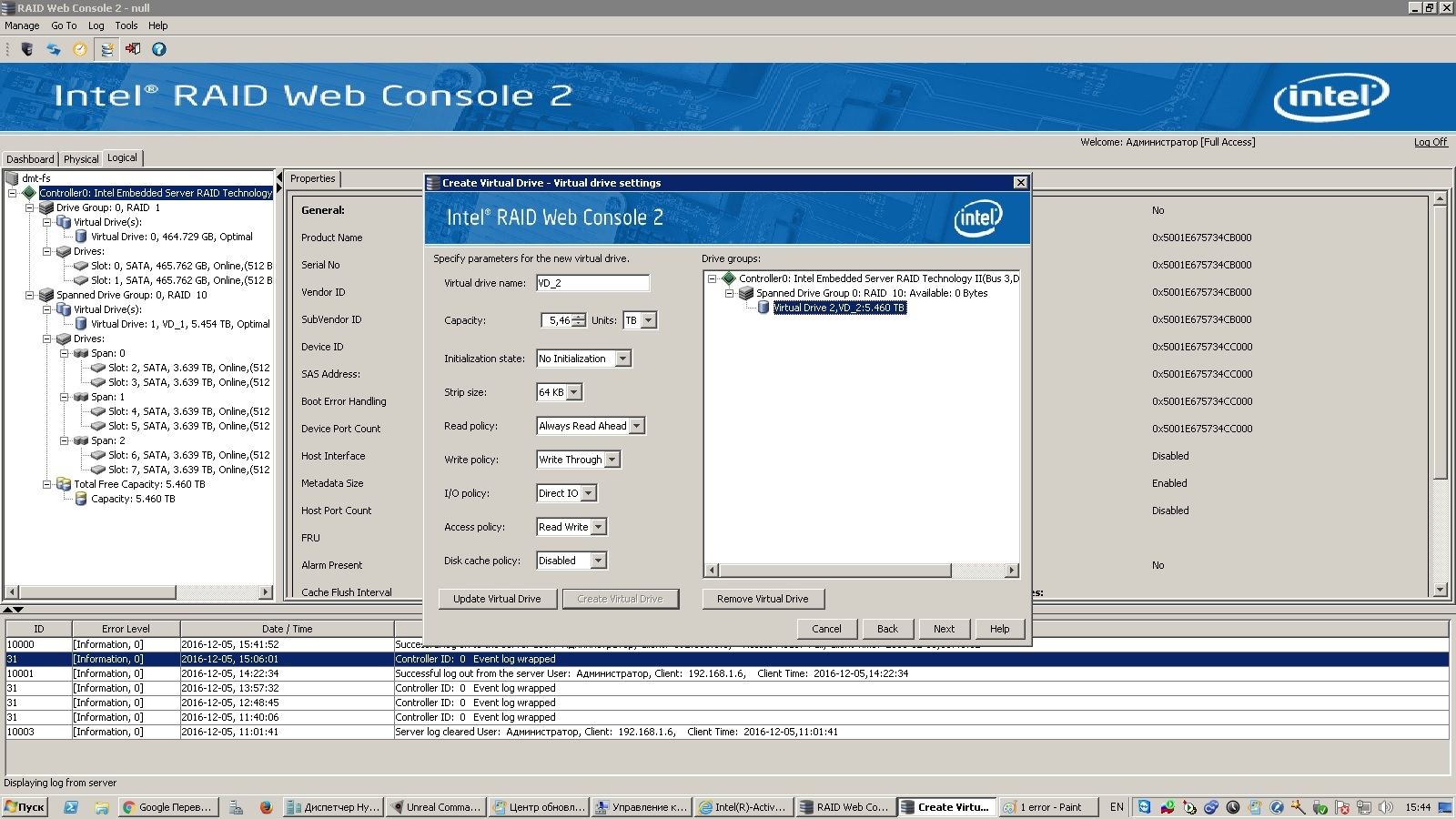
Task: Click the security flag tray icon with red X
Action: click(1342, 807)
